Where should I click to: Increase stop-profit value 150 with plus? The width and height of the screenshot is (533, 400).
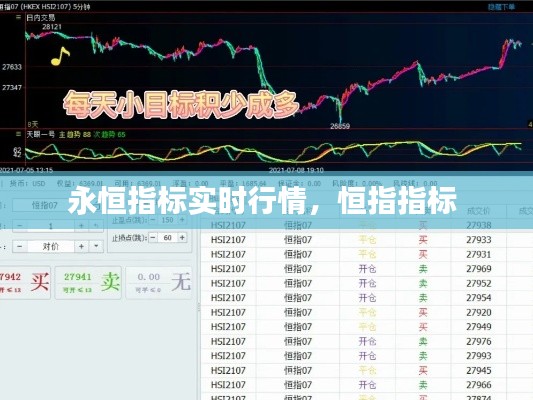[182, 220]
